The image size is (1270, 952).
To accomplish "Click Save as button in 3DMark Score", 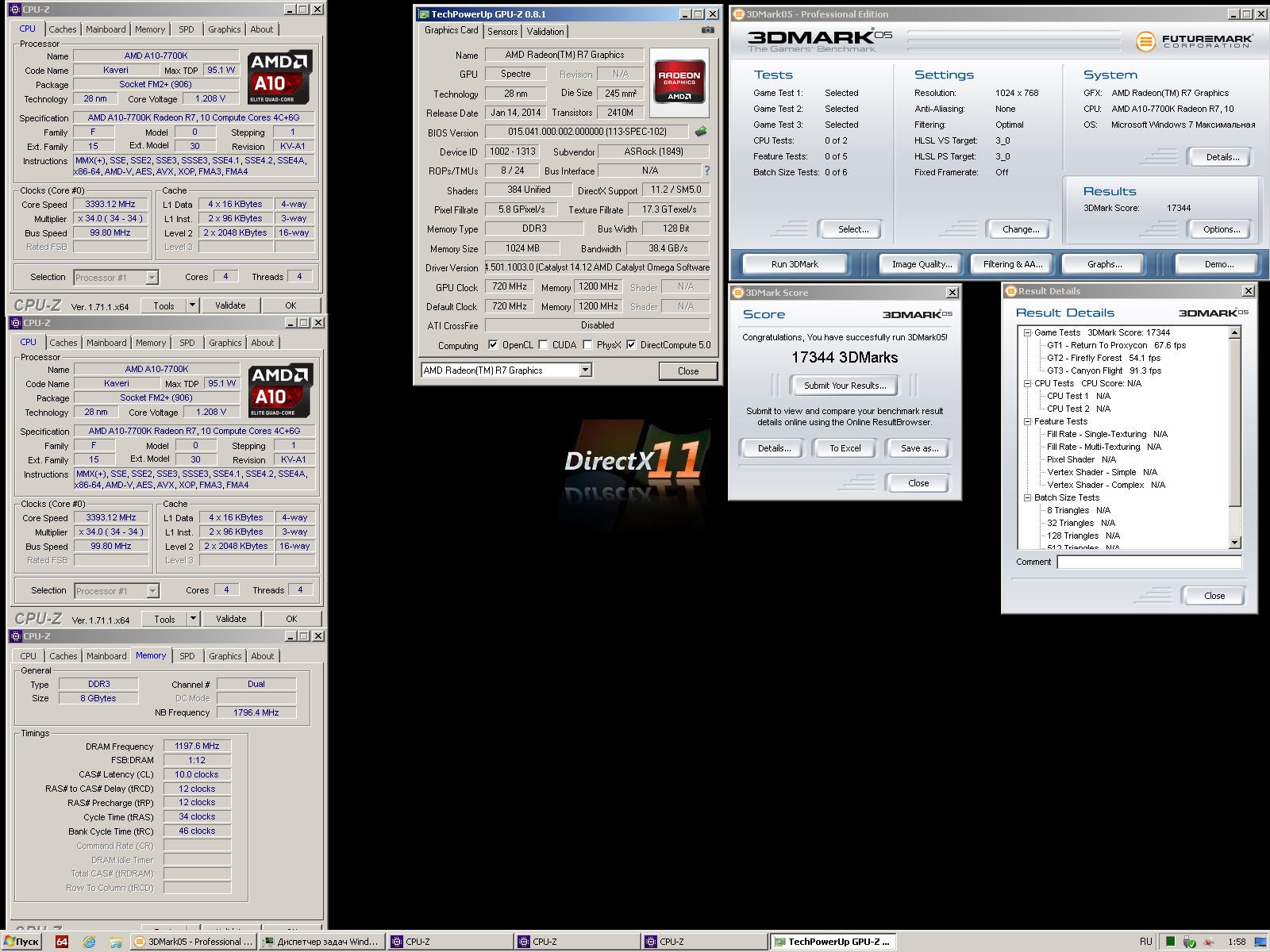I will click(x=919, y=448).
